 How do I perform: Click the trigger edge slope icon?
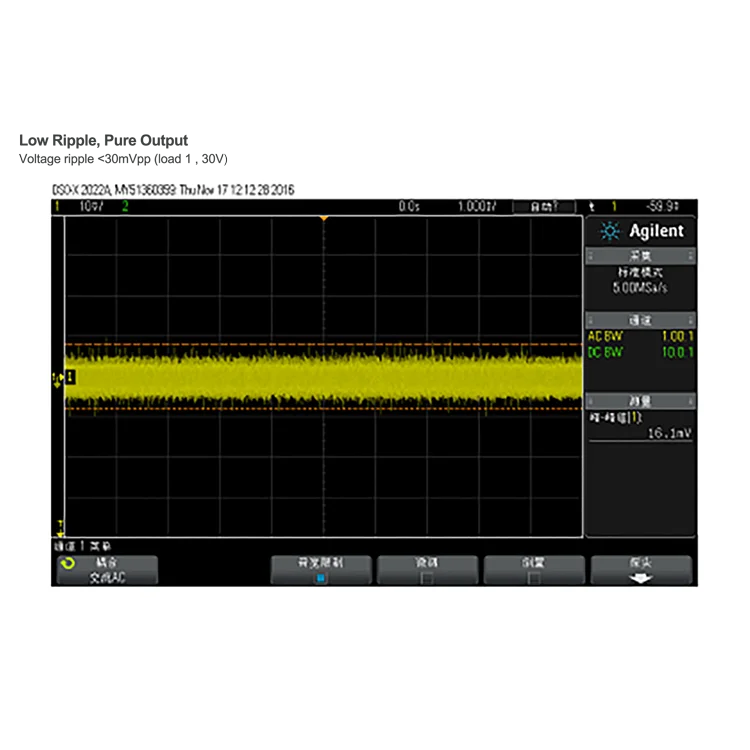[x=592, y=207]
